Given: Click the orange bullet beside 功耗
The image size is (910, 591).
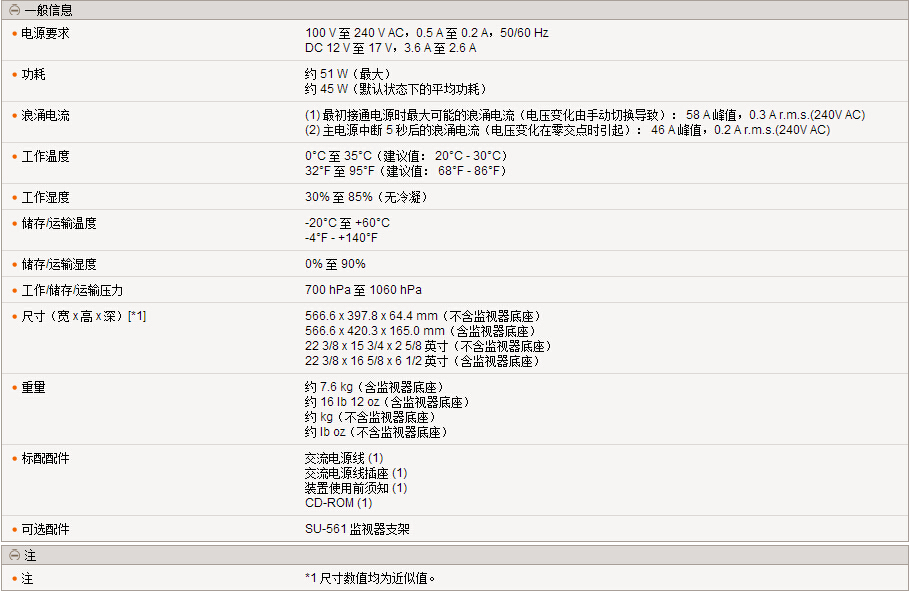Looking at the screenshot, I should (x=14, y=74).
